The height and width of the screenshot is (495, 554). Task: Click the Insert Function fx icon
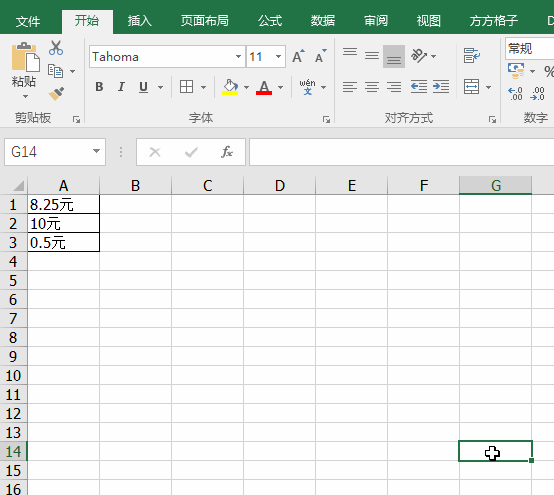226,152
